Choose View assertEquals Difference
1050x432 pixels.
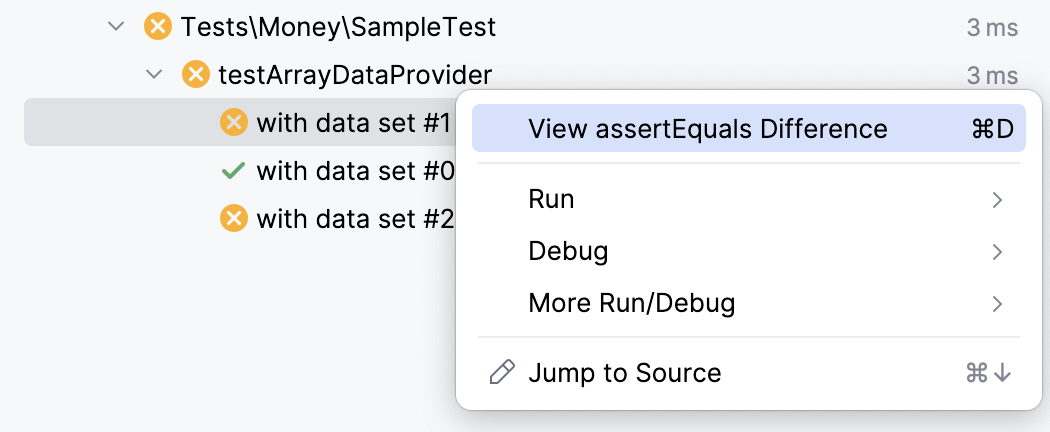click(x=707, y=129)
